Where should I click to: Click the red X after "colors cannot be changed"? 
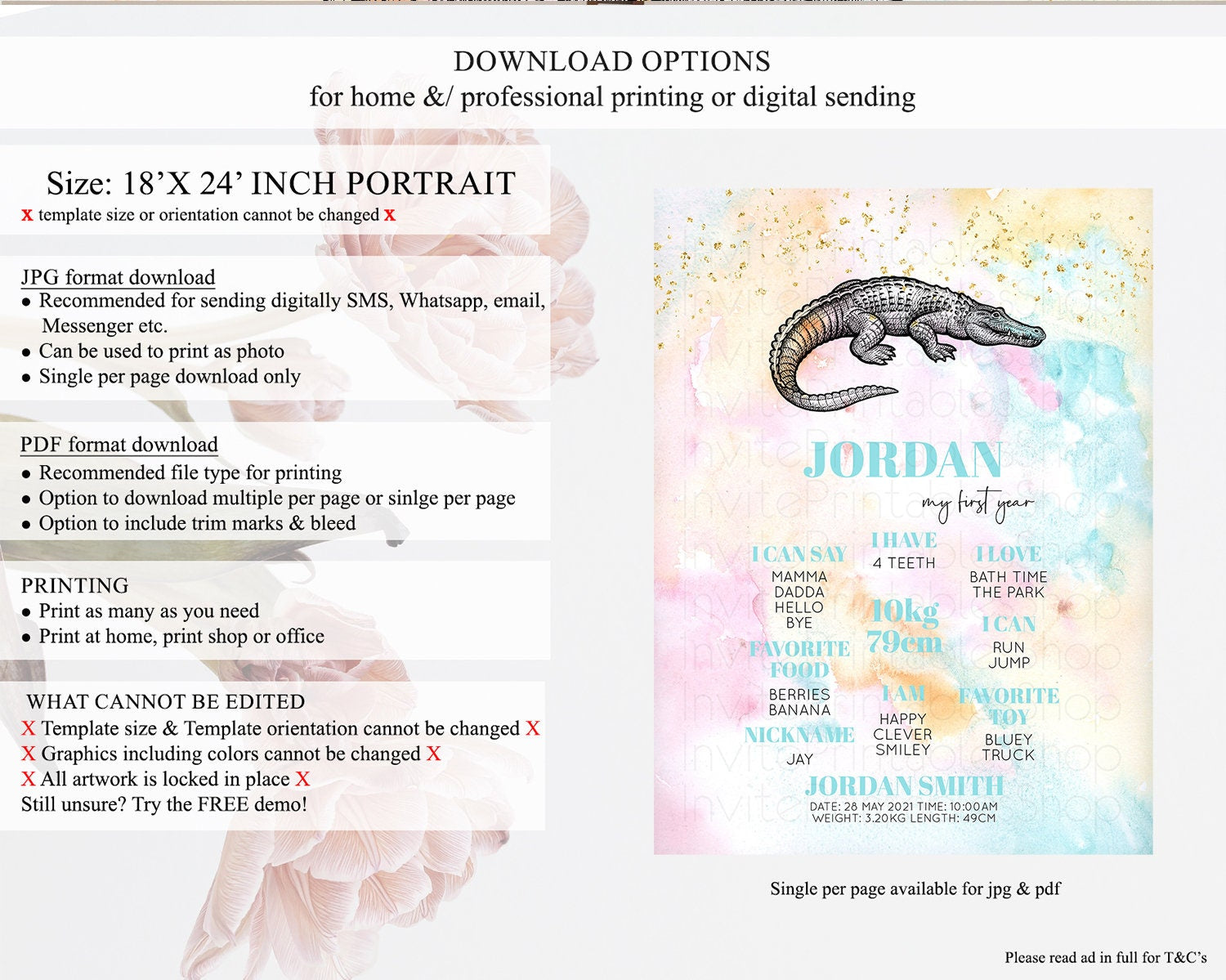(433, 754)
